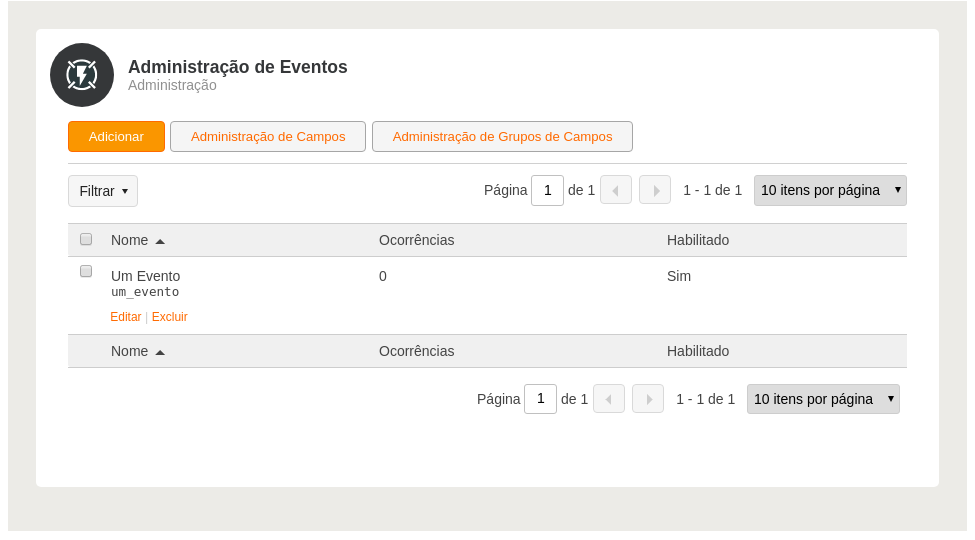975x540 pixels.
Task: Check the Um Evento row checkbox
Action: (x=86, y=271)
